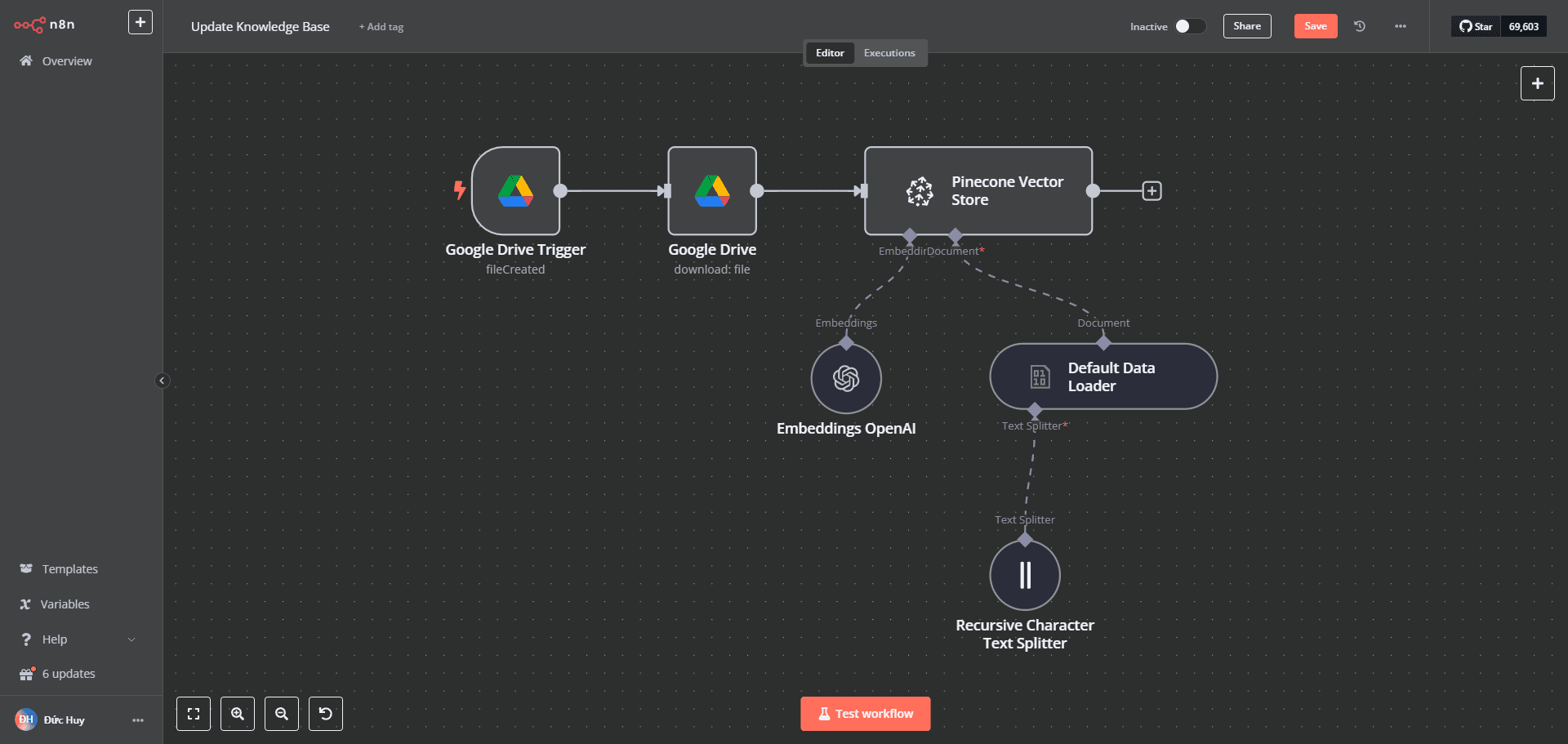Collapse the left sidebar
The width and height of the screenshot is (1568, 744).
(x=162, y=381)
